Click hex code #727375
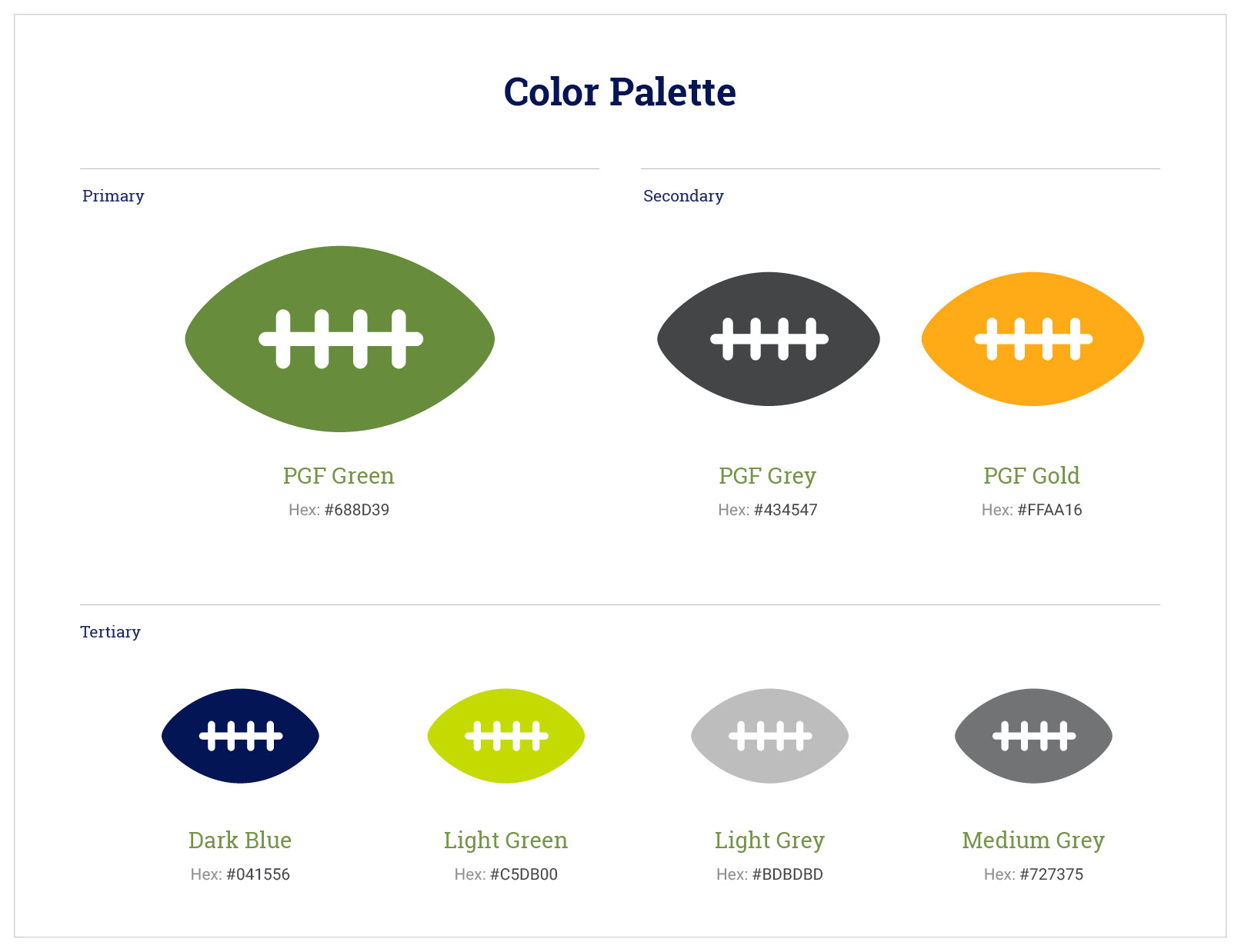Image resolution: width=1241 pixels, height=952 pixels. 1051,874
